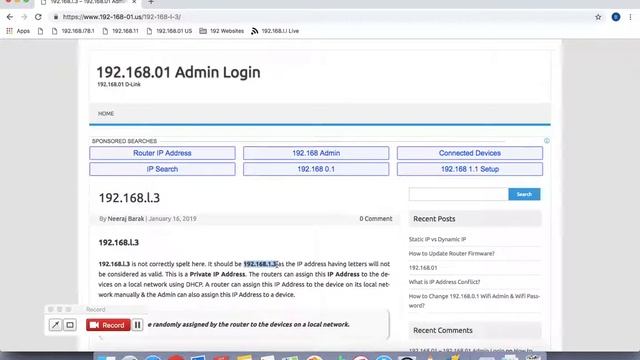Click the Recent Posts heading
The image size is (640, 360).
coord(434,219)
